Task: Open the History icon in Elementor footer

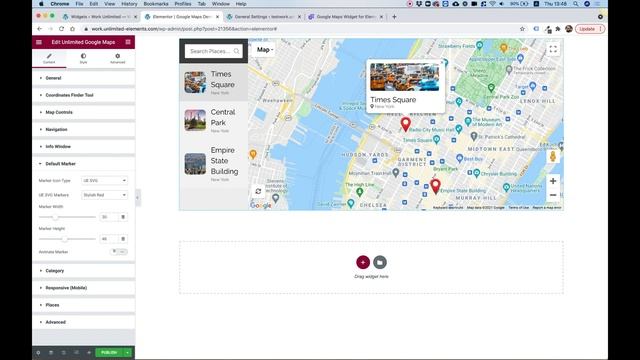Action: [64, 353]
